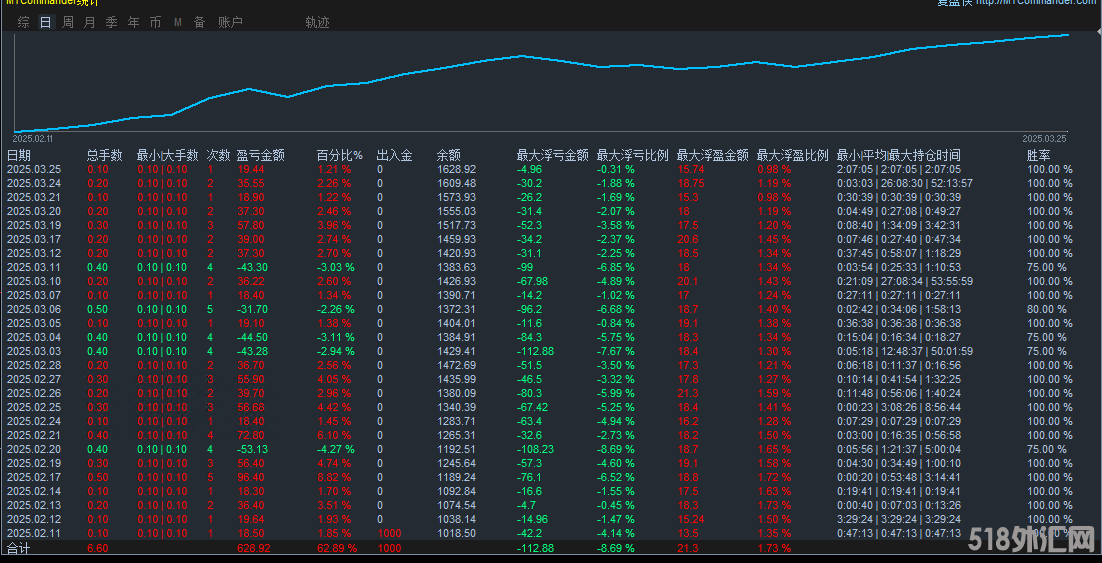The width and height of the screenshot is (1102, 563).
Task: Click the 胜率 win rate column header
Action: (1038, 155)
